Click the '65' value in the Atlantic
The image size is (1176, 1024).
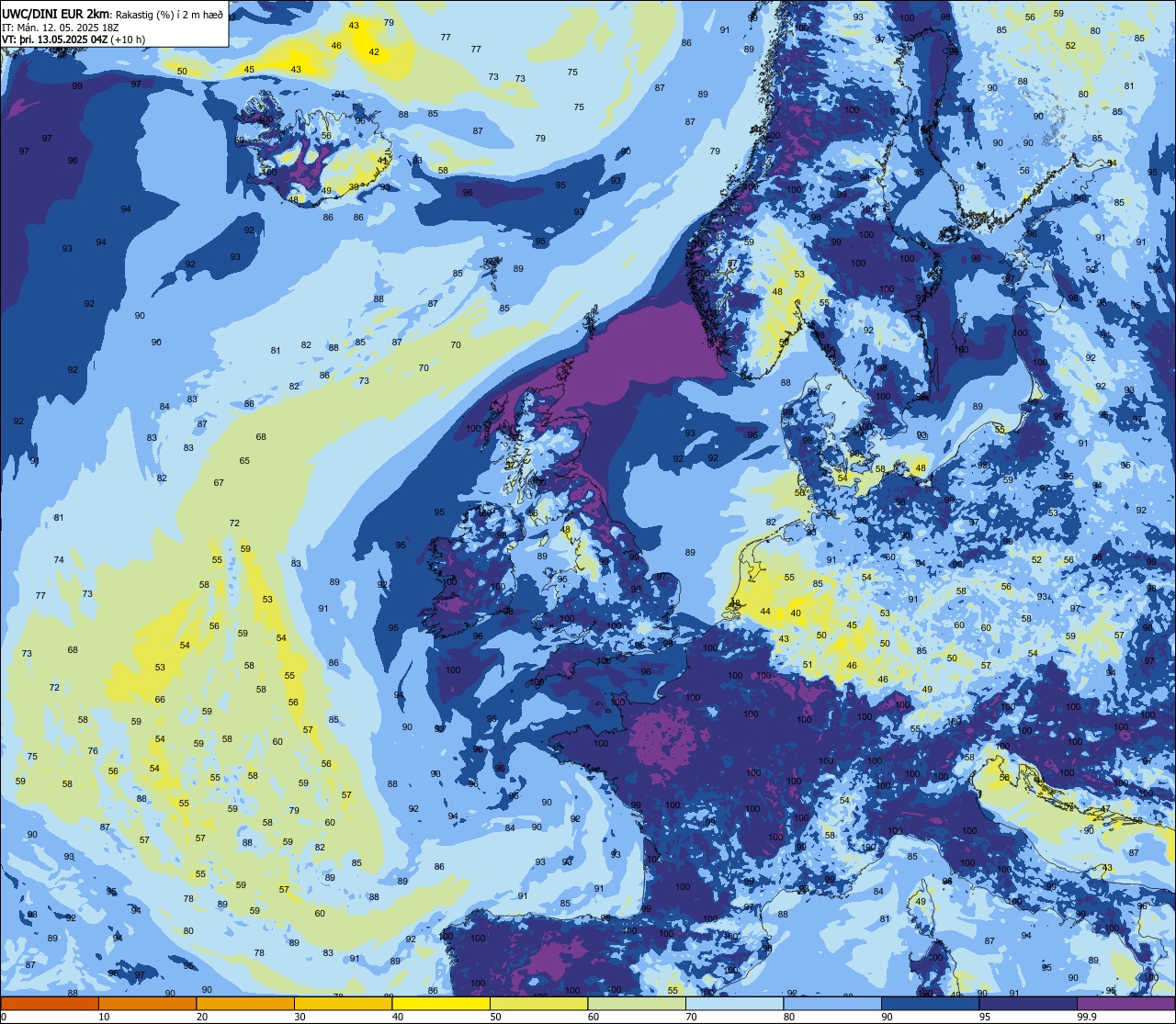tap(244, 461)
